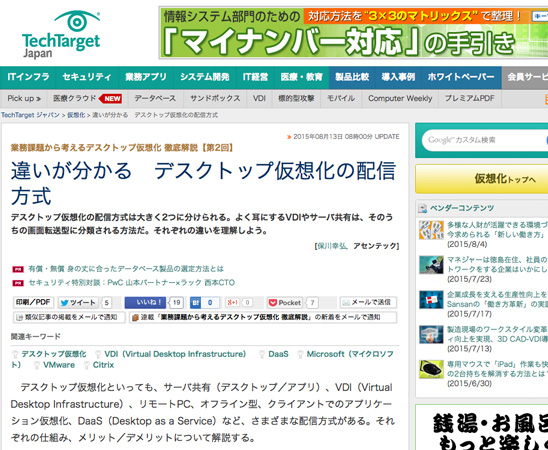The image size is (548, 450).
Task: Focus the Google カスタム検索 search field
Action: (484, 140)
